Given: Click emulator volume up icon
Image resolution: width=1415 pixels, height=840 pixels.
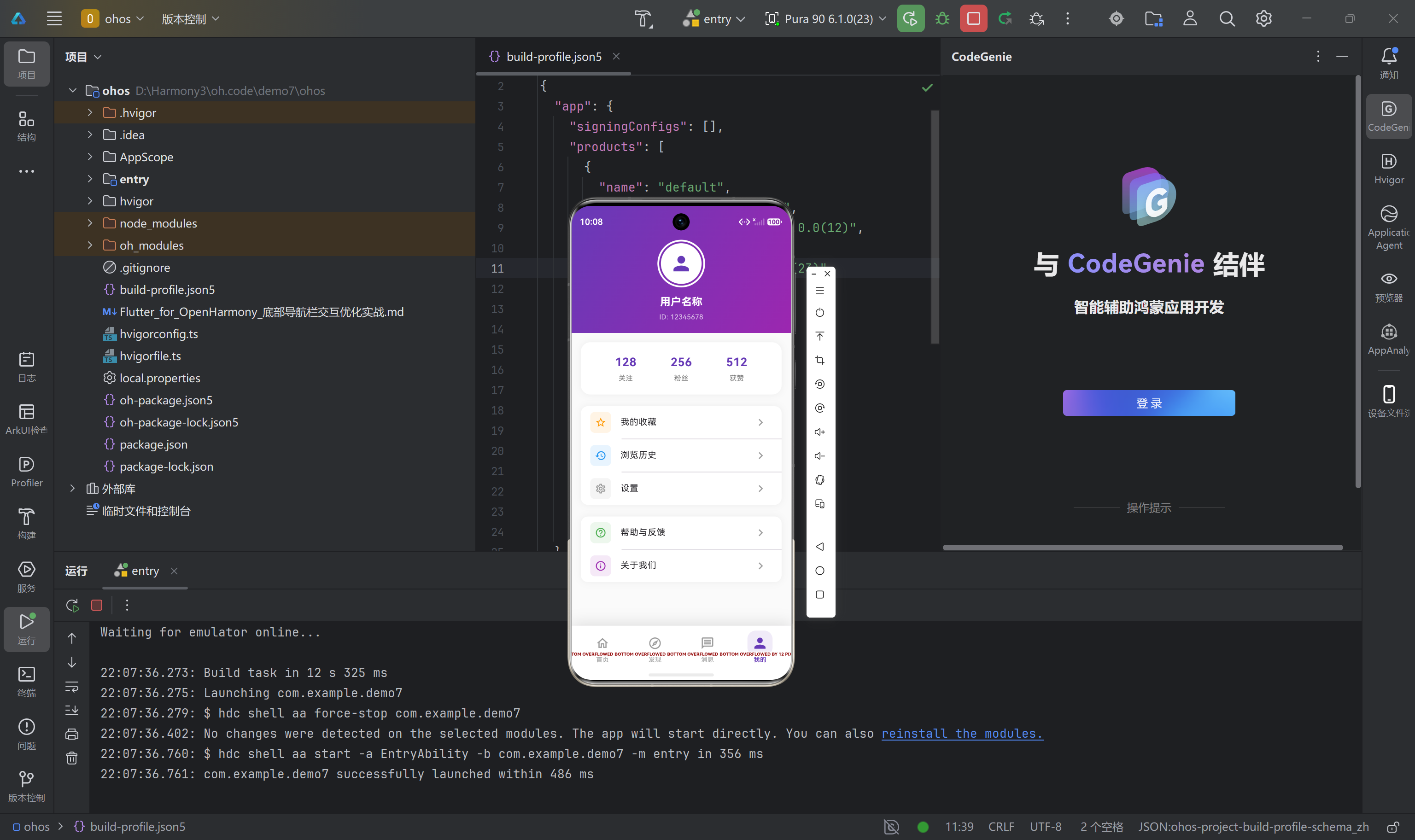Looking at the screenshot, I should [819, 432].
